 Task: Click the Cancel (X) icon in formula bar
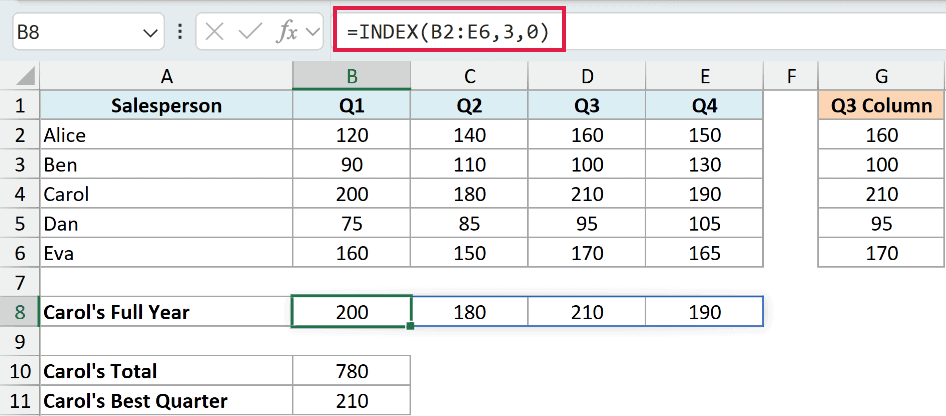pos(215,32)
